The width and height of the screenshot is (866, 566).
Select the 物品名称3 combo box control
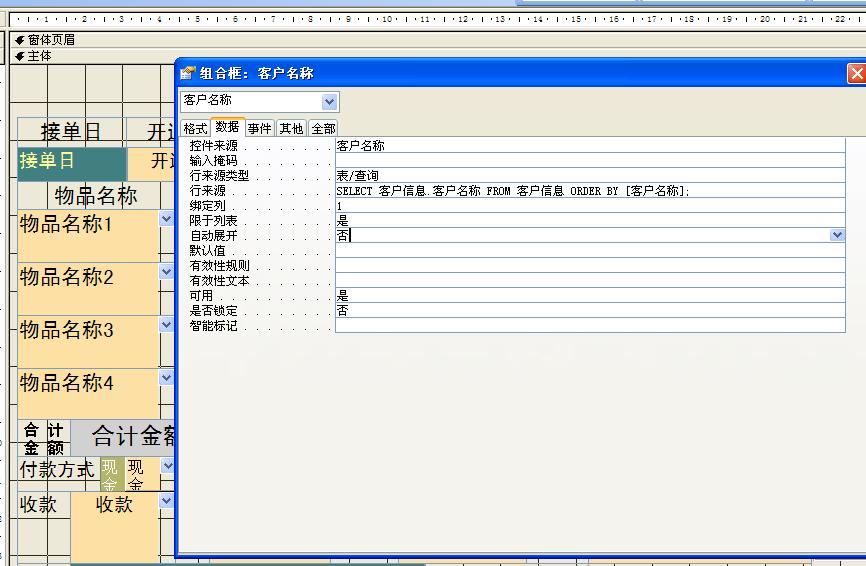pos(88,342)
